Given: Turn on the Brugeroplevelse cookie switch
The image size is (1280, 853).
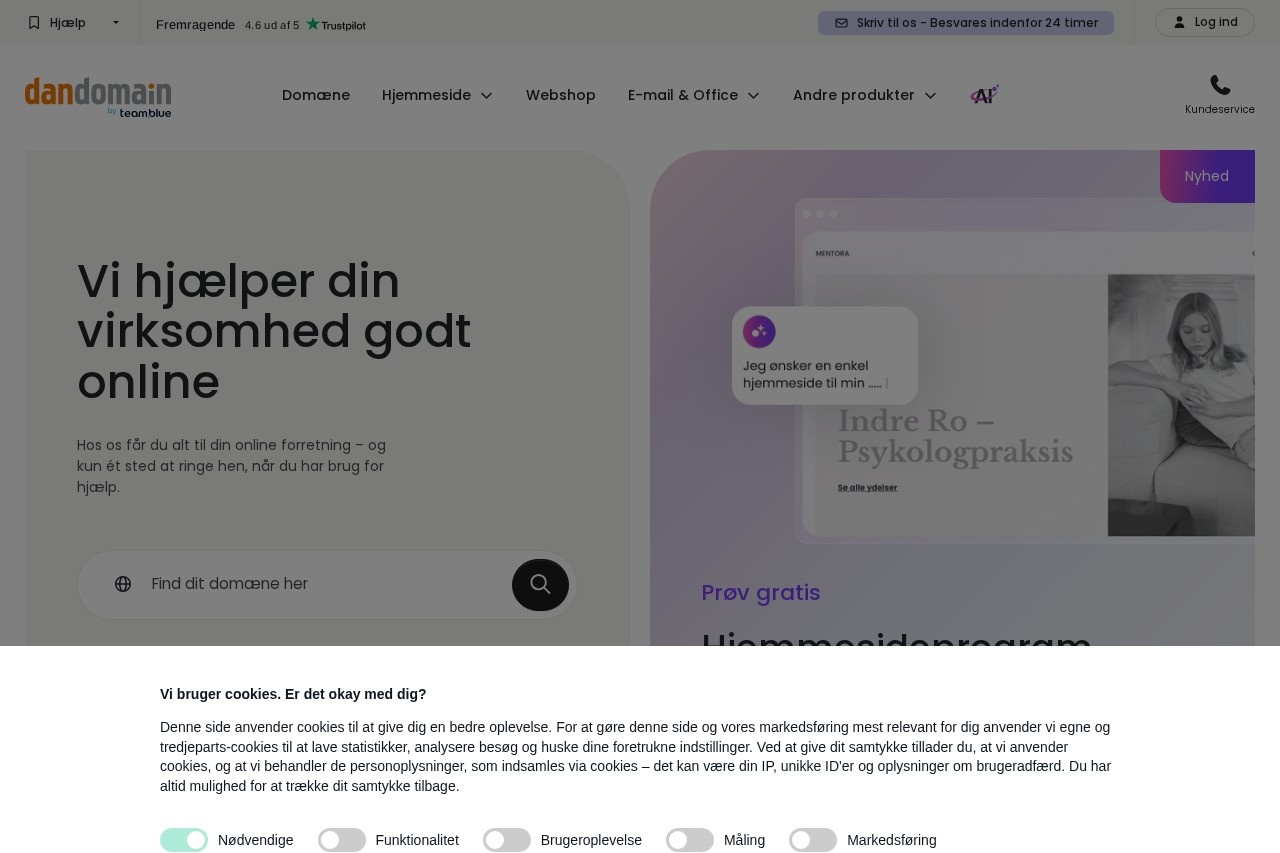Looking at the screenshot, I should 507,840.
